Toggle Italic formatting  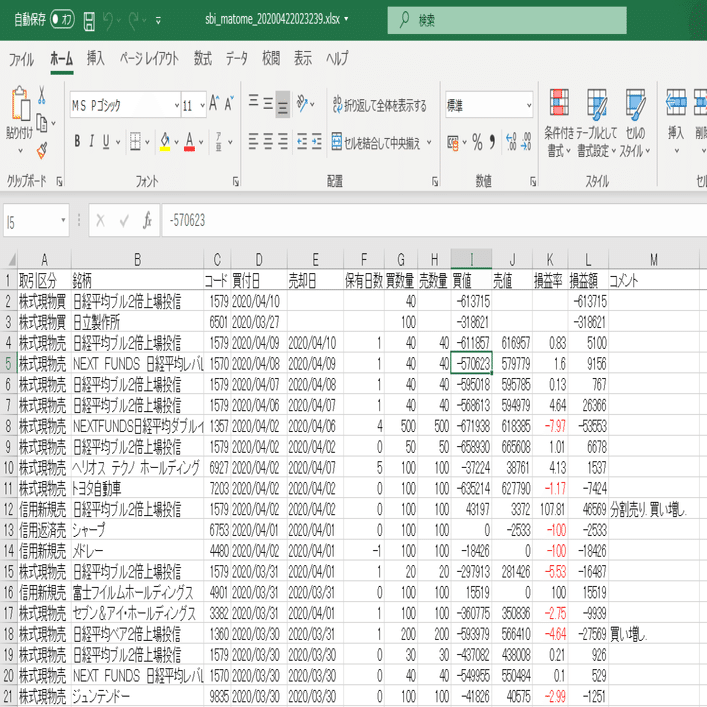click(92, 142)
